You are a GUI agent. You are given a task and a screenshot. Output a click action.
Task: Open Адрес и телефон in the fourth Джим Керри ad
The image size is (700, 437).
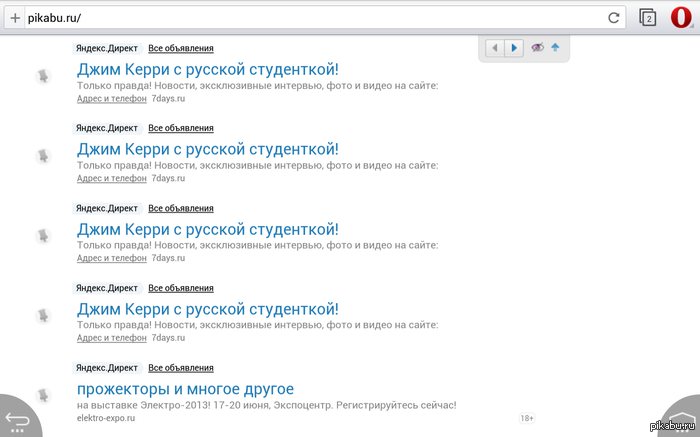pyautogui.click(x=112, y=338)
